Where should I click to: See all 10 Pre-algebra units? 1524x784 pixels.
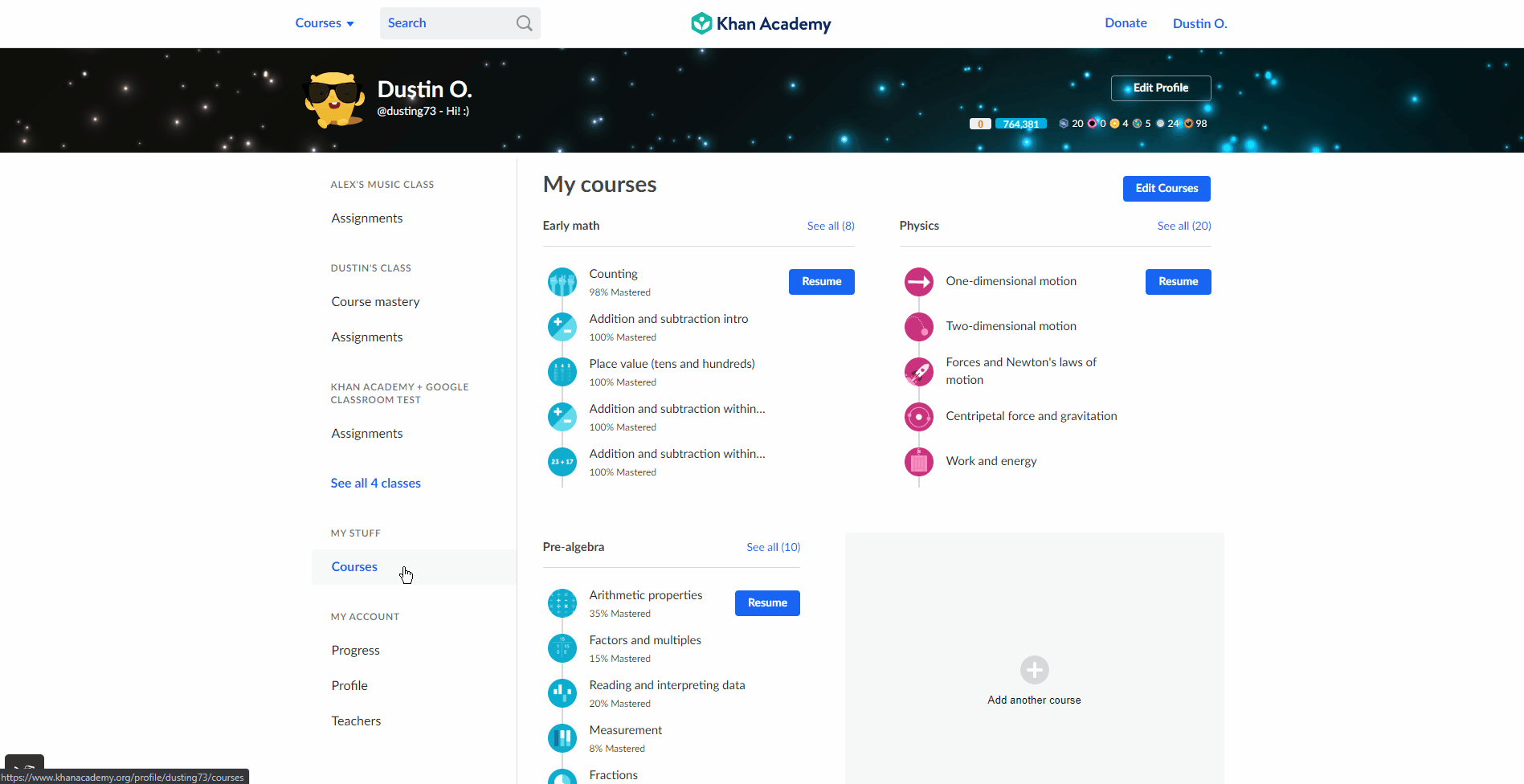pos(773,547)
